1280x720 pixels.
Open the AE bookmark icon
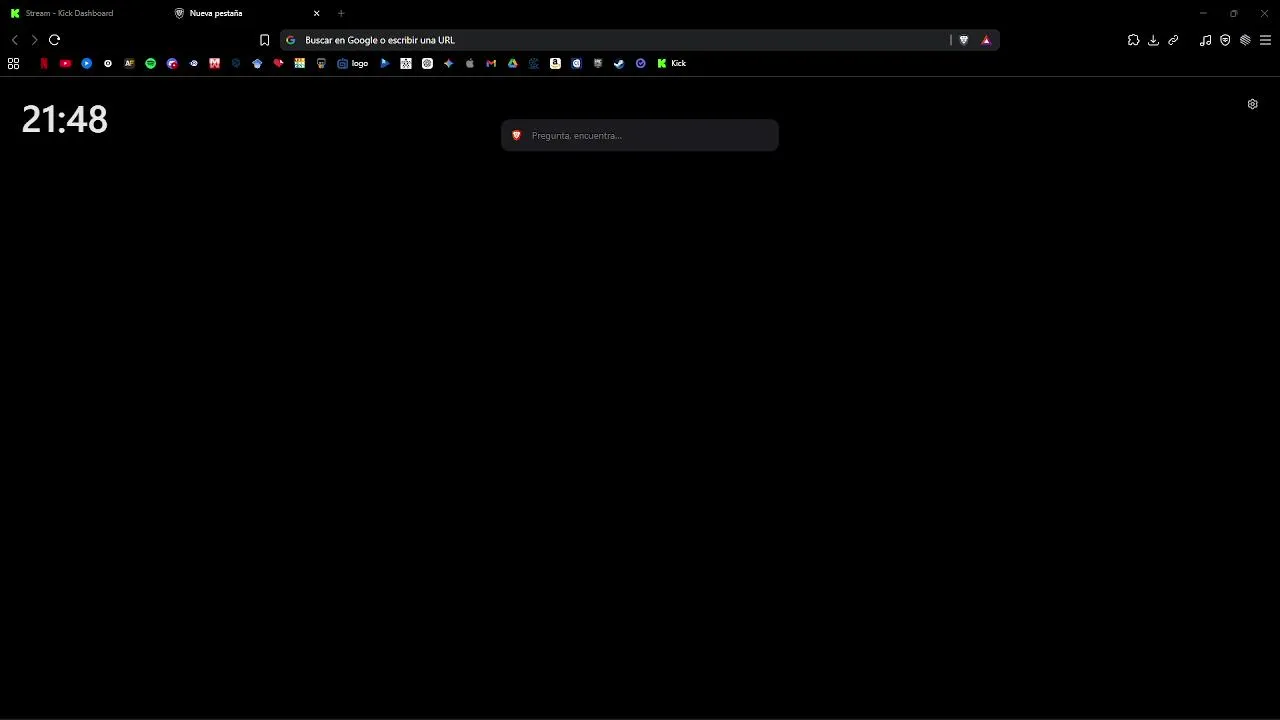click(129, 63)
